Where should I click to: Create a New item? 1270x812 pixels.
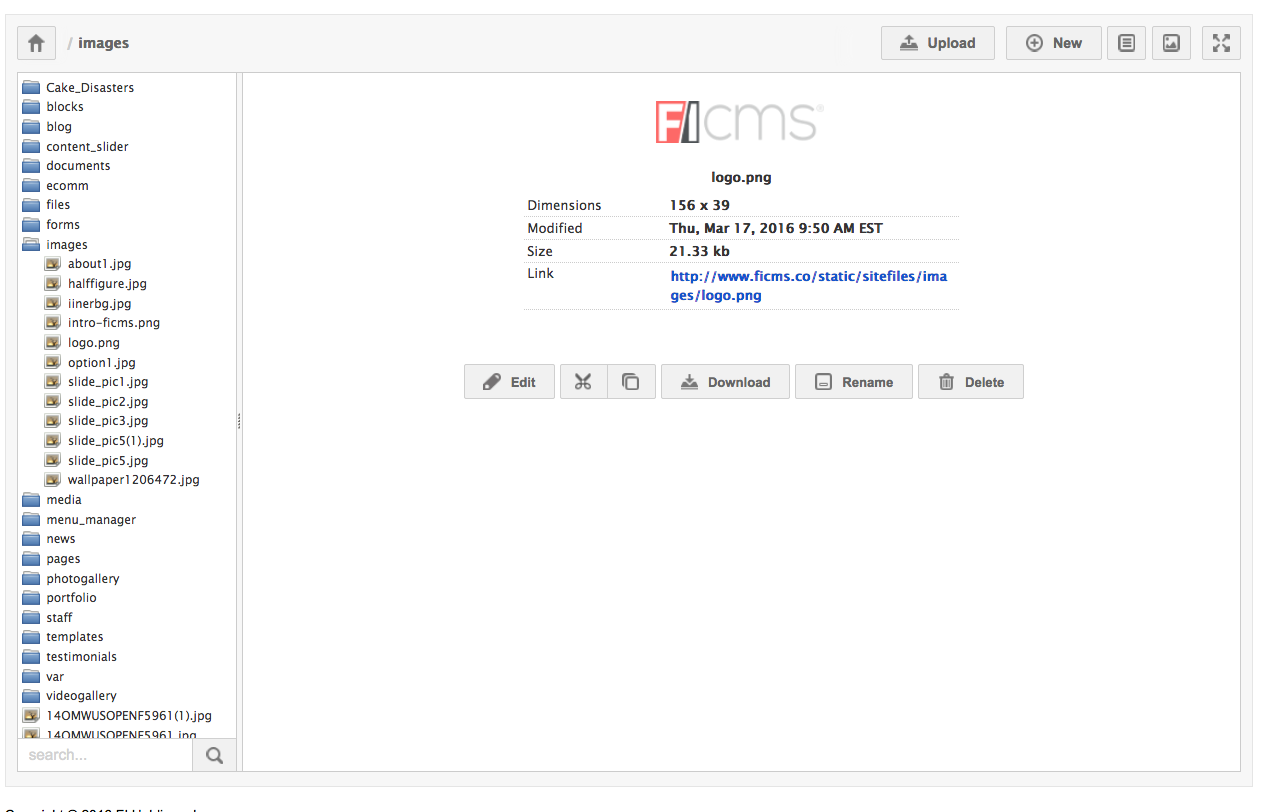pyautogui.click(x=1054, y=43)
